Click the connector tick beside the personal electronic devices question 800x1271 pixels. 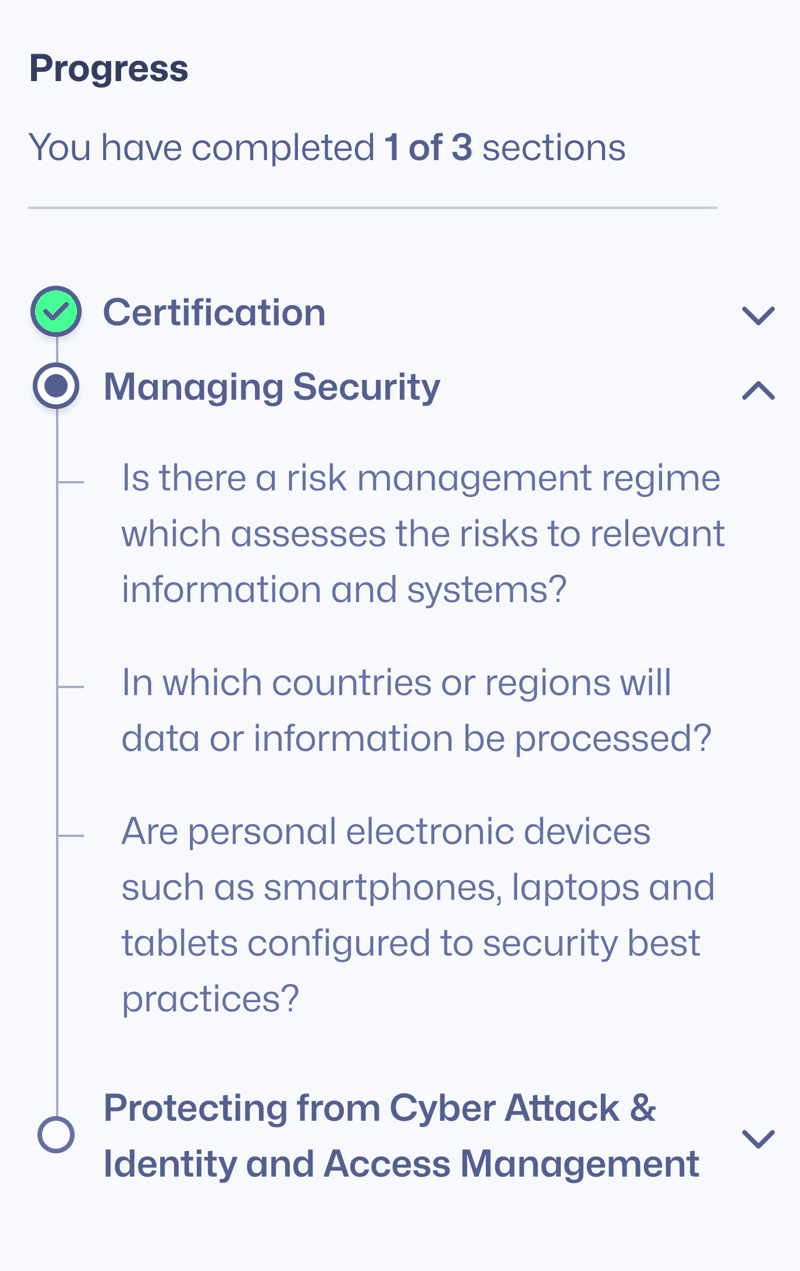coord(71,836)
